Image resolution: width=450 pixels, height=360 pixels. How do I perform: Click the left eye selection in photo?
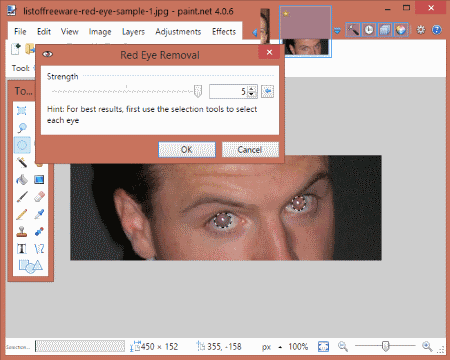pos(223,220)
